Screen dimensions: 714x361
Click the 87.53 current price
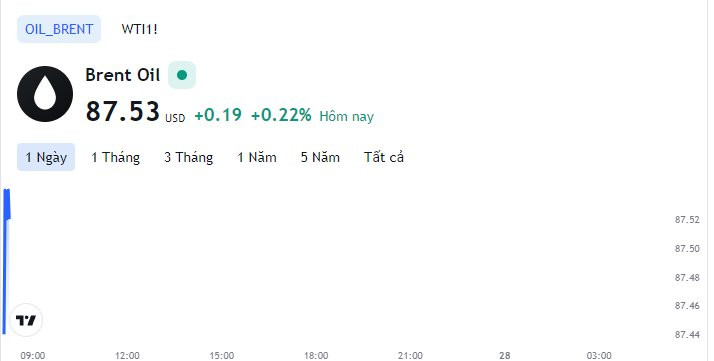click(x=122, y=111)
